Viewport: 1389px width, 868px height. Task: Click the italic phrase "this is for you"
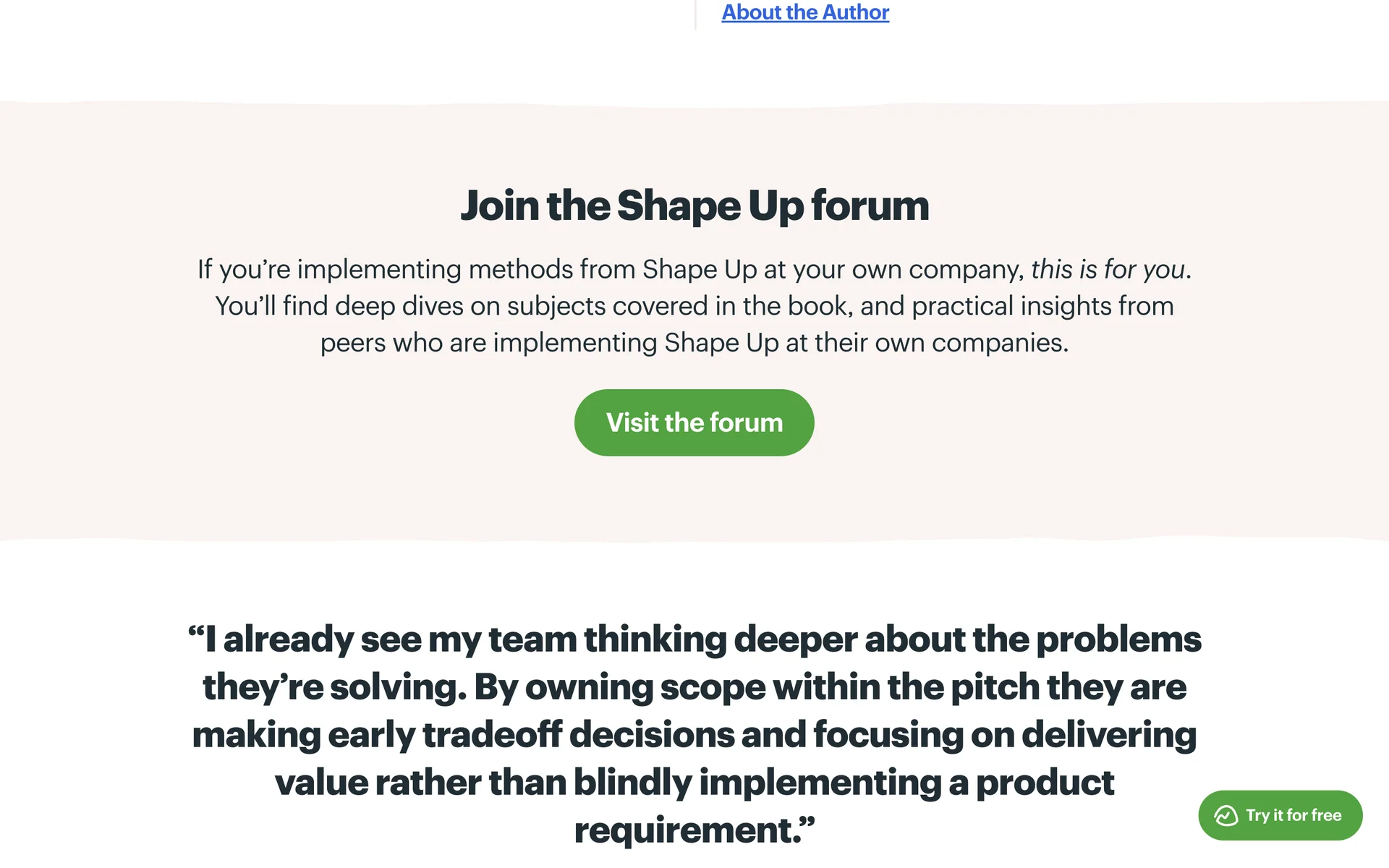coord(1108,269)
